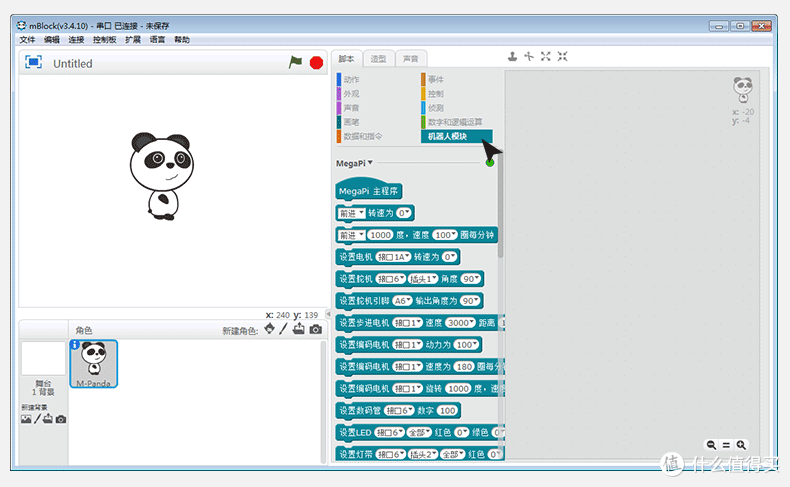The height and width of the screenshot is (487, 790).
Task: Collapse the stage with the small arrow handle
Action: point(328,314)
